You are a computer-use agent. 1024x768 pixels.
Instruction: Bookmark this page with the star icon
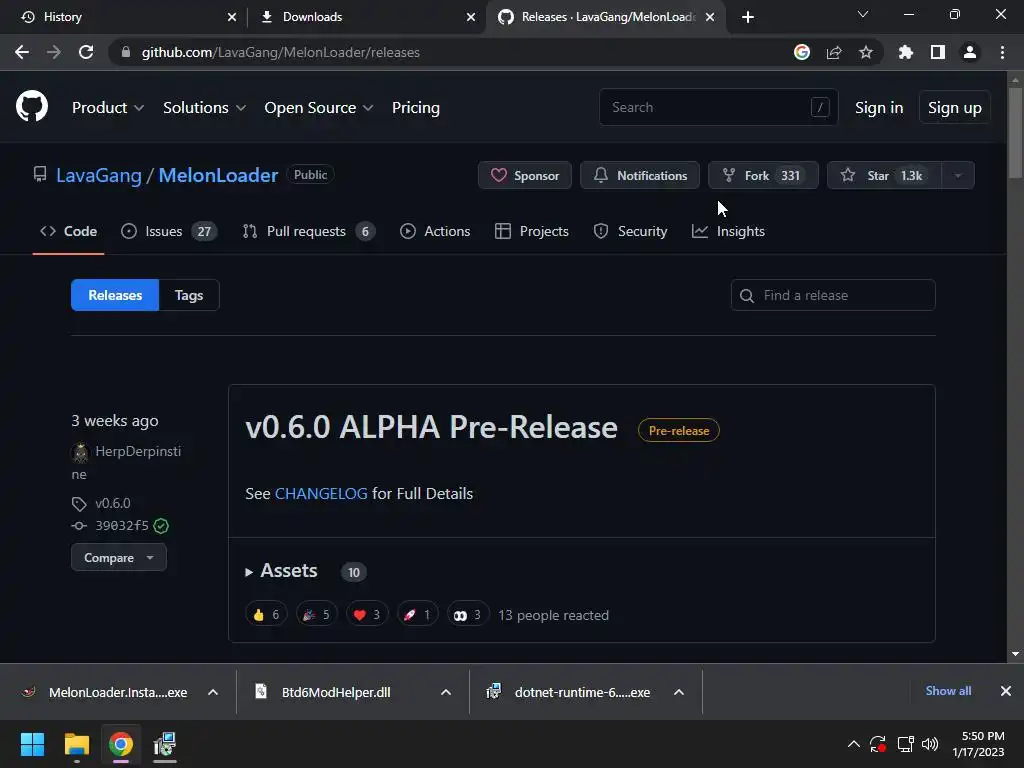coord(866,52)
